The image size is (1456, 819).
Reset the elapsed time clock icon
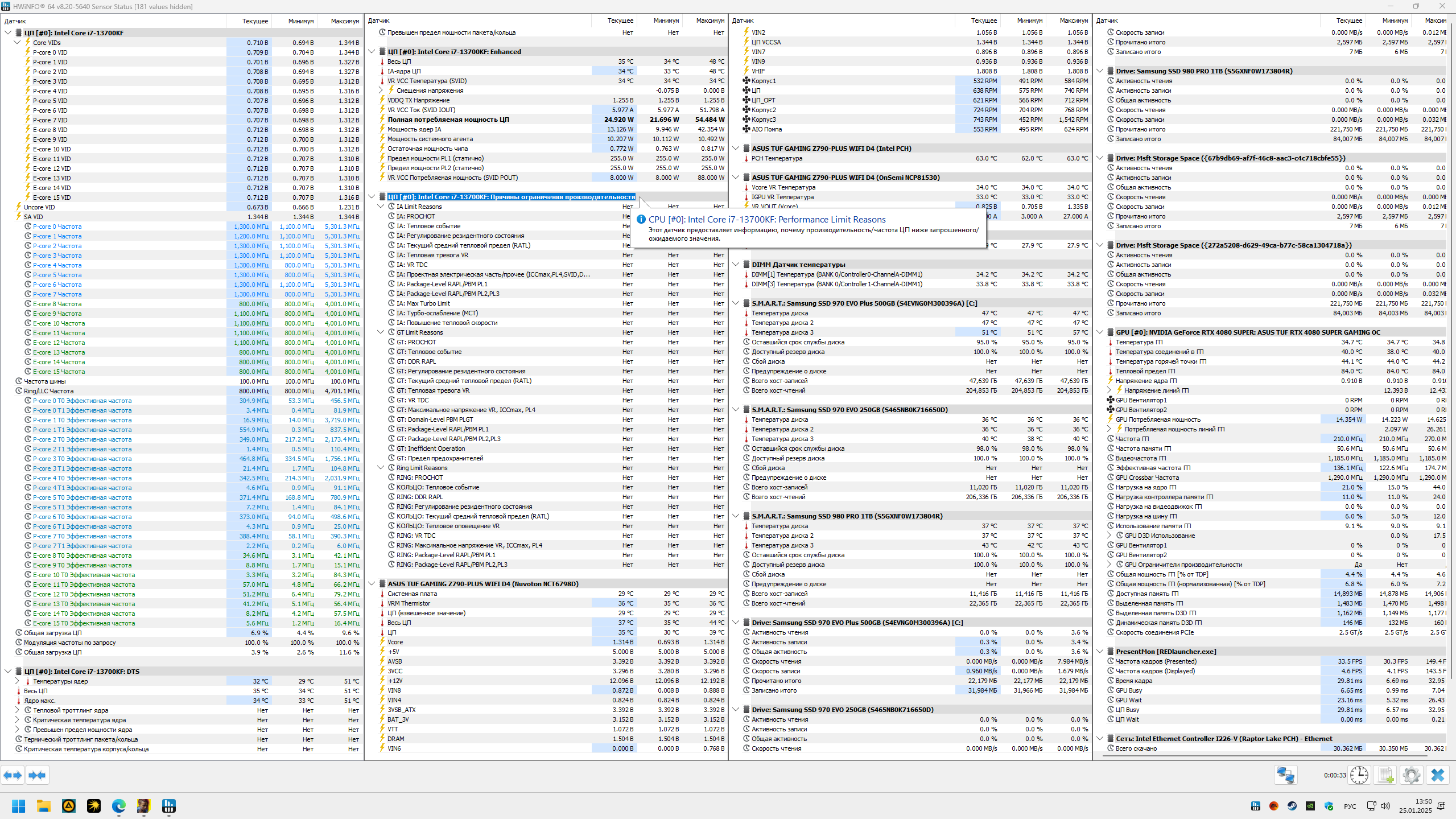tap(1359, 775)
